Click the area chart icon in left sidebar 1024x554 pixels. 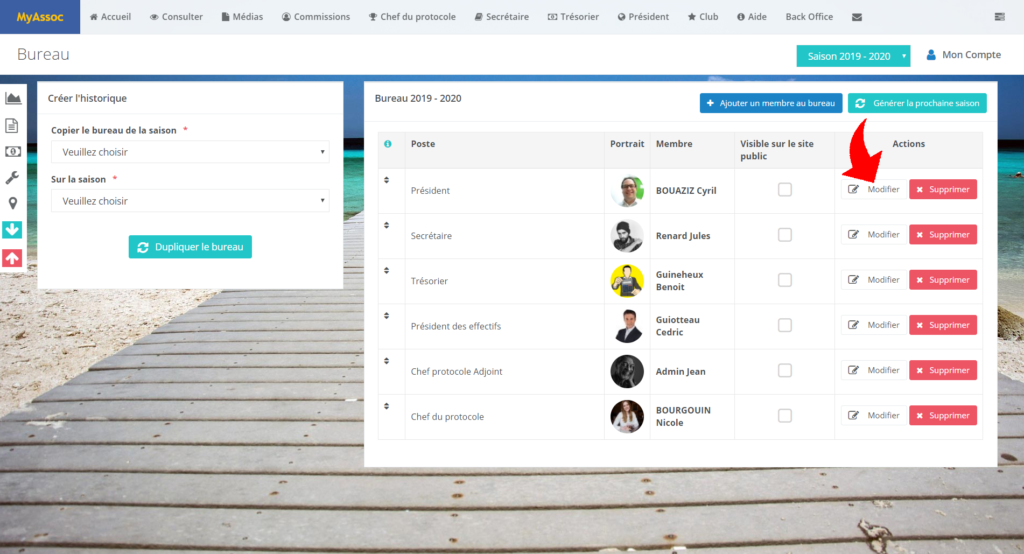tap(13, 98)
